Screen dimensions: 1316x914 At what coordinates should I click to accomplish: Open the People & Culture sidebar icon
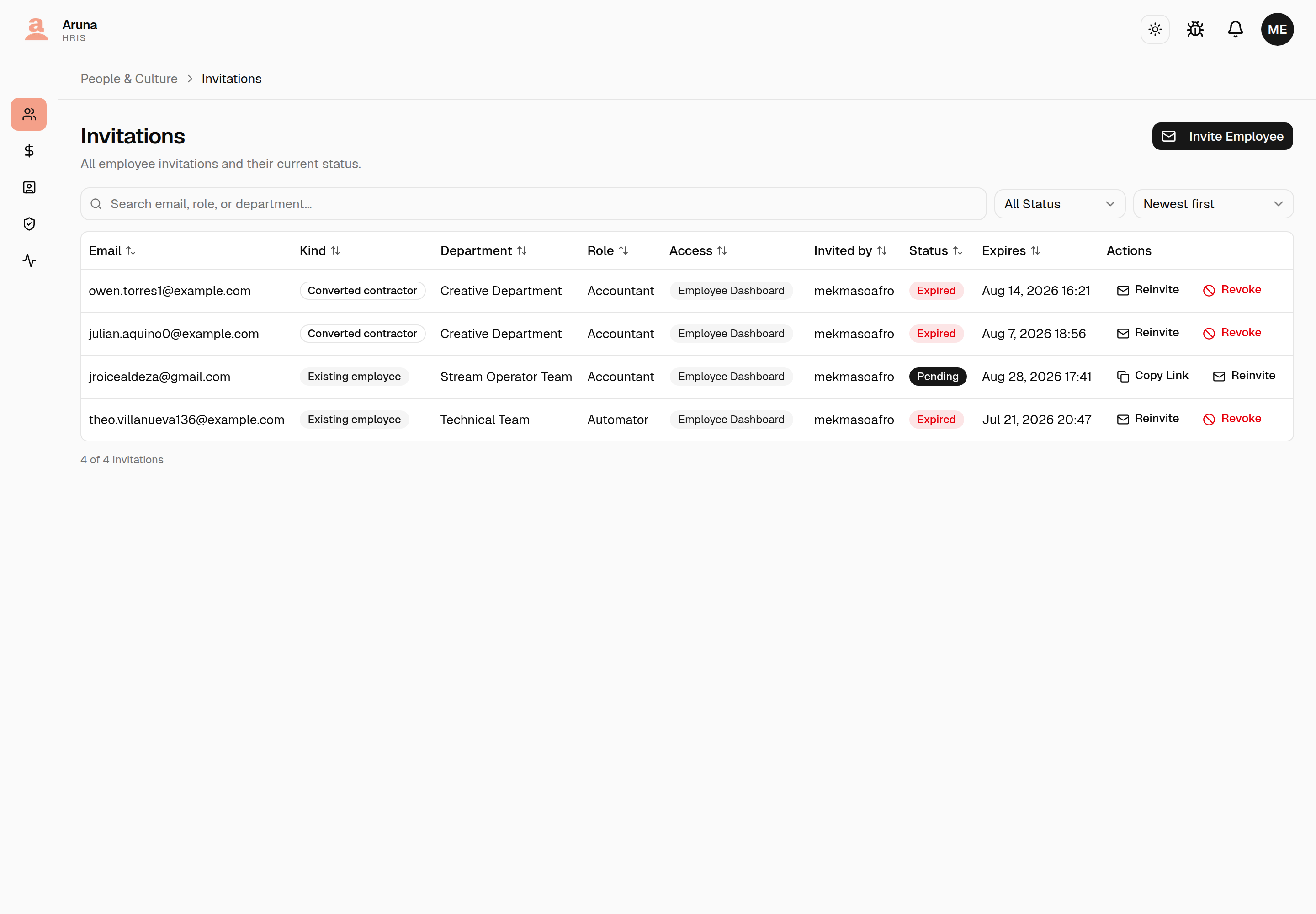(x=29, y=115)
